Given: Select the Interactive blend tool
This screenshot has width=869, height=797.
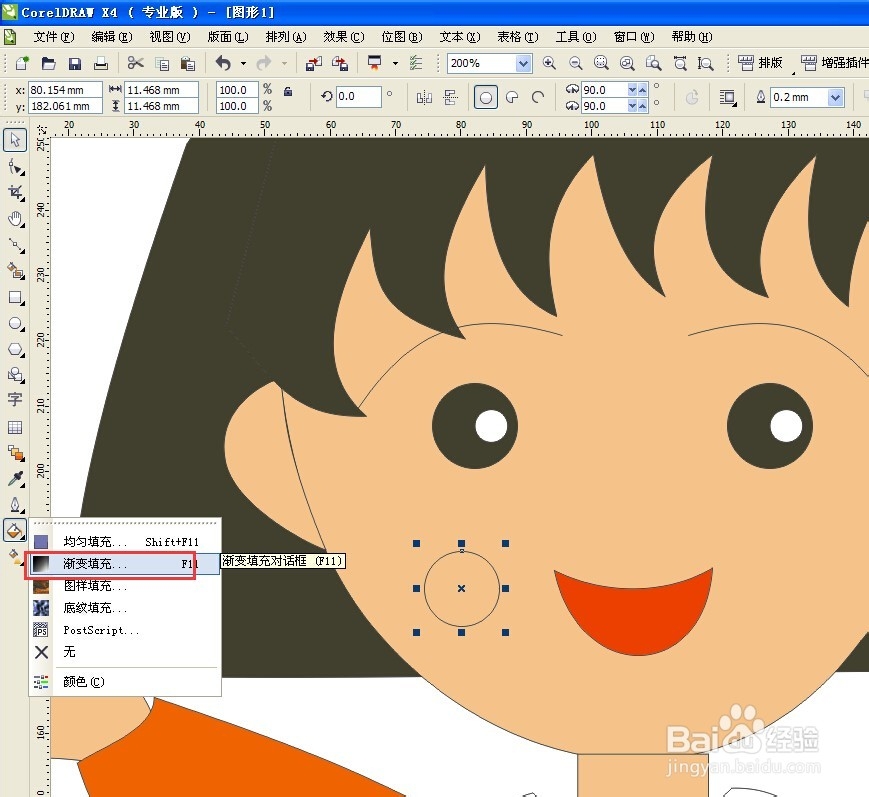Looking at the screenshot, I should [16, 453].
